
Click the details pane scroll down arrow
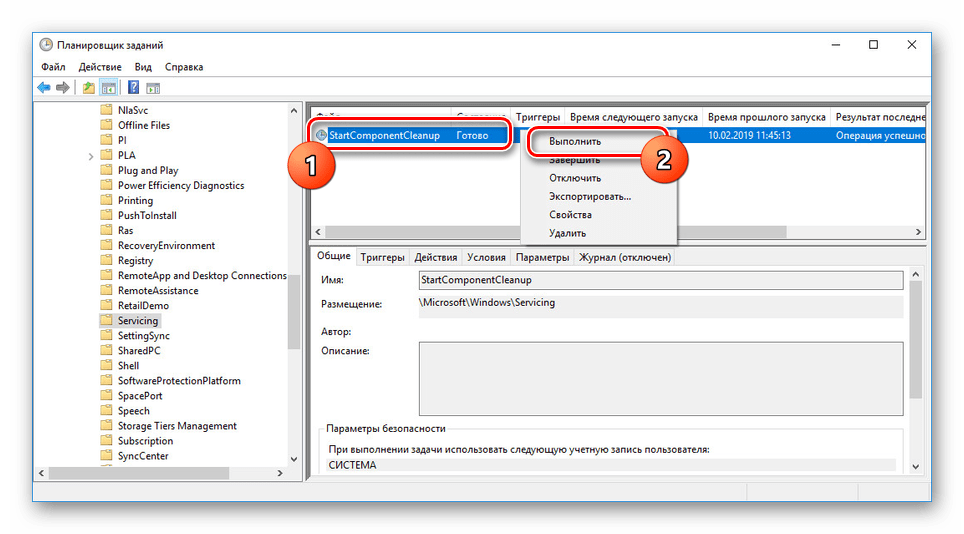(x=915, y=466)
